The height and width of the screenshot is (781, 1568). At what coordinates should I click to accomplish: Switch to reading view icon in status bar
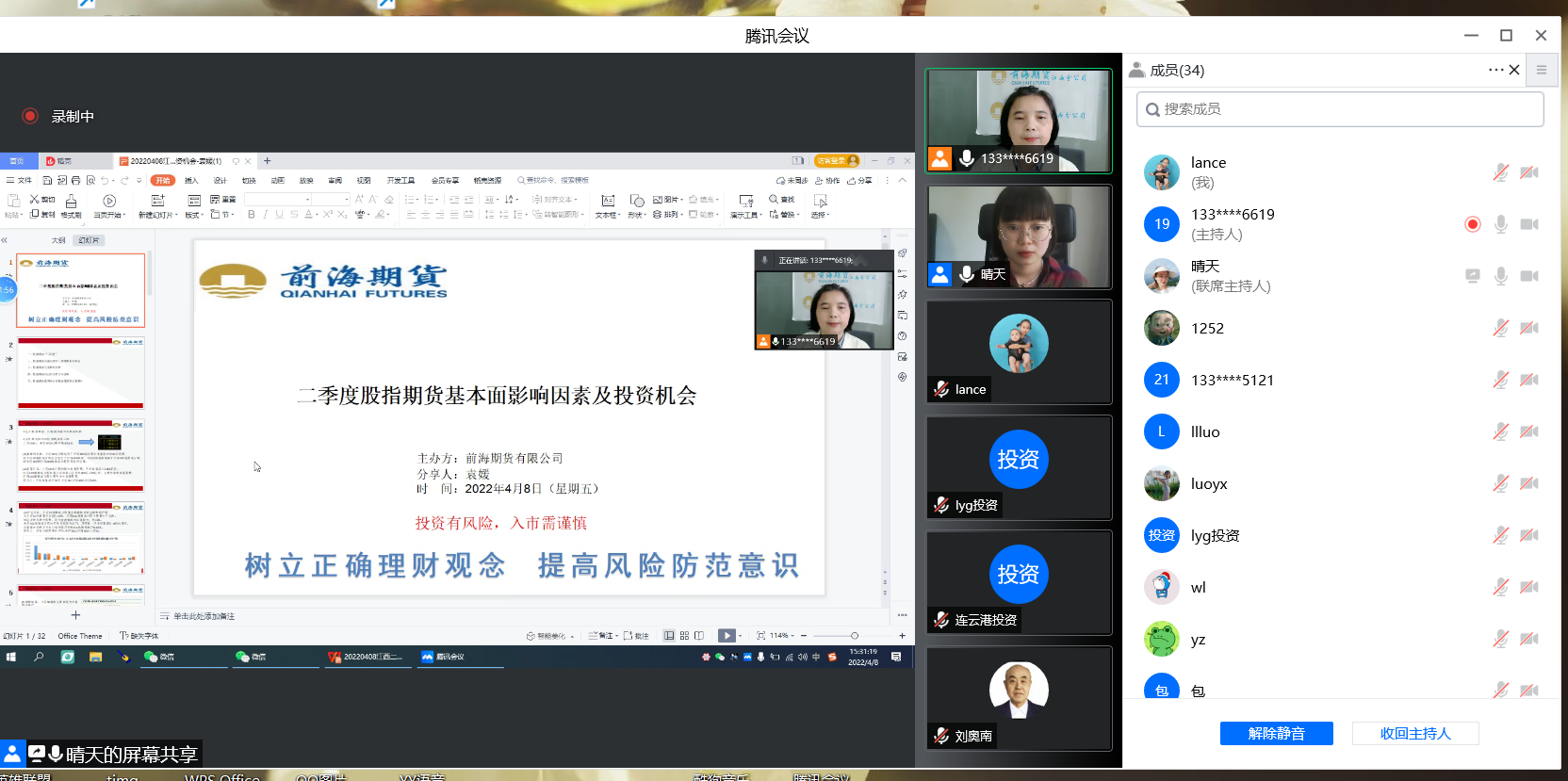[699, 636]
